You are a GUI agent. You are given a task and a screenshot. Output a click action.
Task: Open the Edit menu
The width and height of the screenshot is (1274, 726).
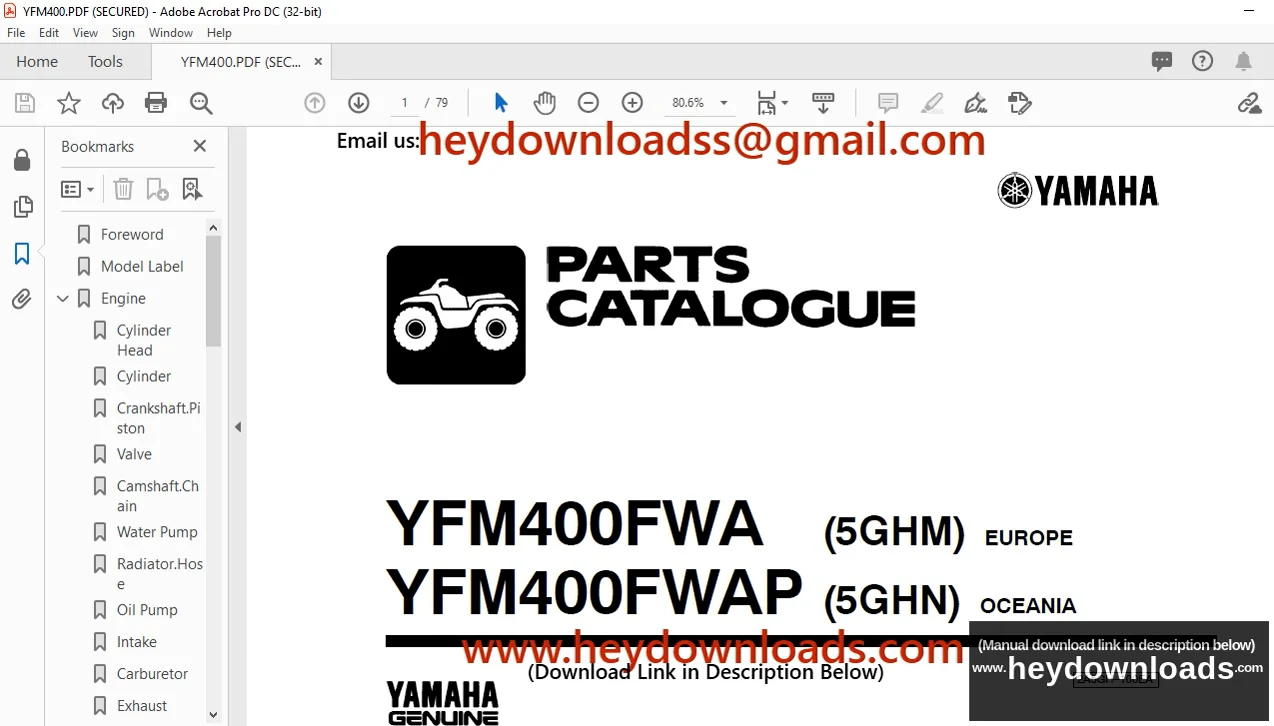(x=48, y=32)
